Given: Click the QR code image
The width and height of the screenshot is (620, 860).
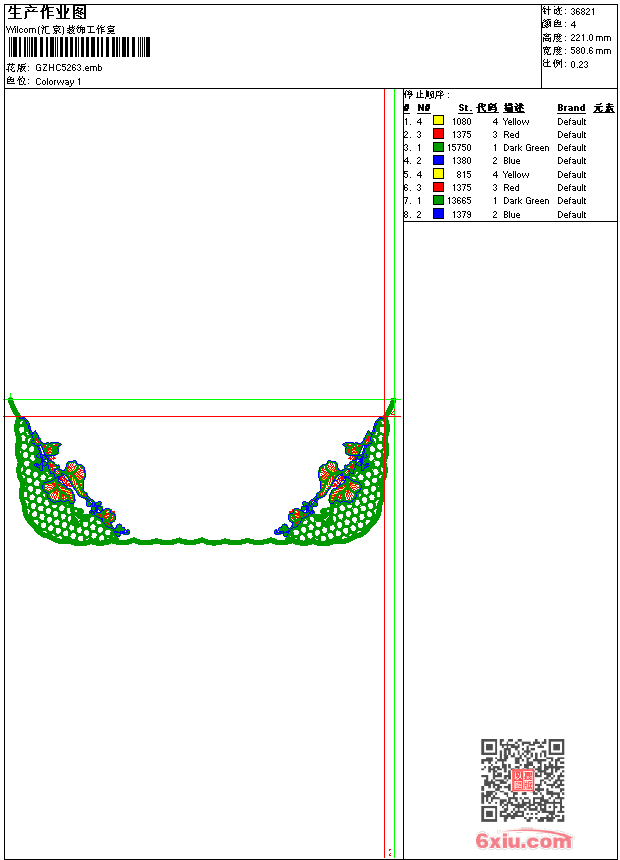Looking at the screenshot, I should 522,780.
